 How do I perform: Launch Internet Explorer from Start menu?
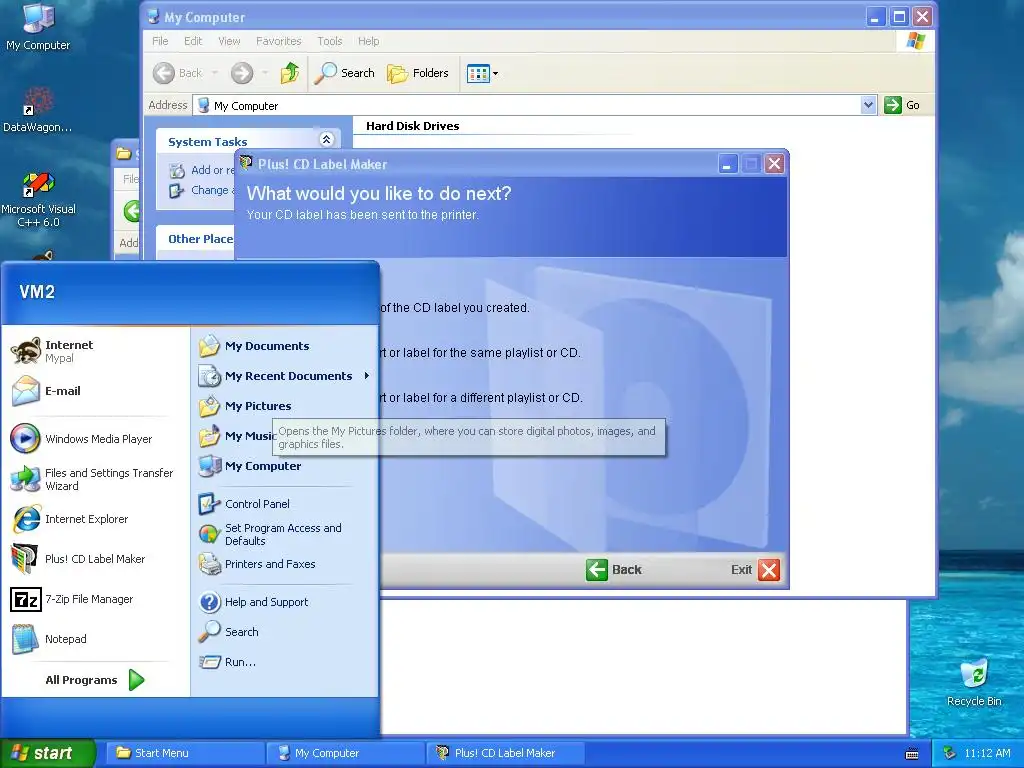pos(95,519)
